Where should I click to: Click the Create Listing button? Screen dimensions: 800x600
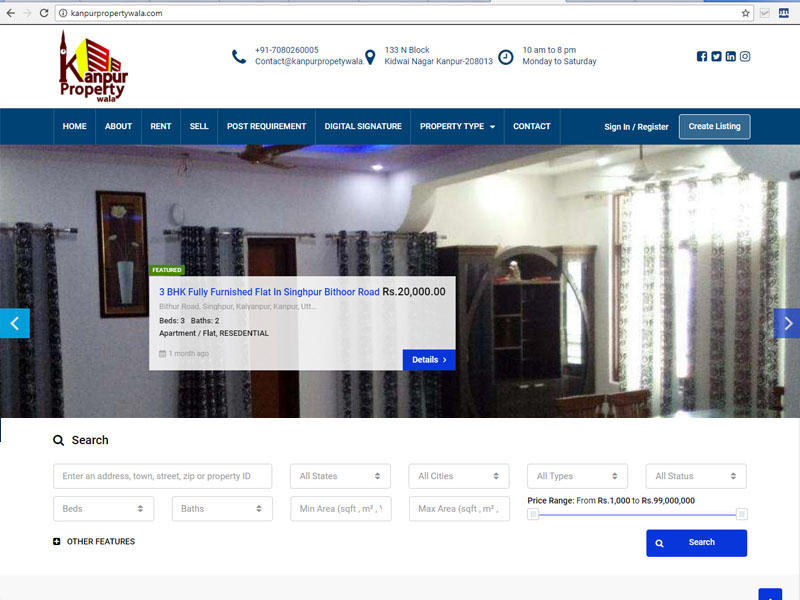pyautogui.click(x=714, y=127)
